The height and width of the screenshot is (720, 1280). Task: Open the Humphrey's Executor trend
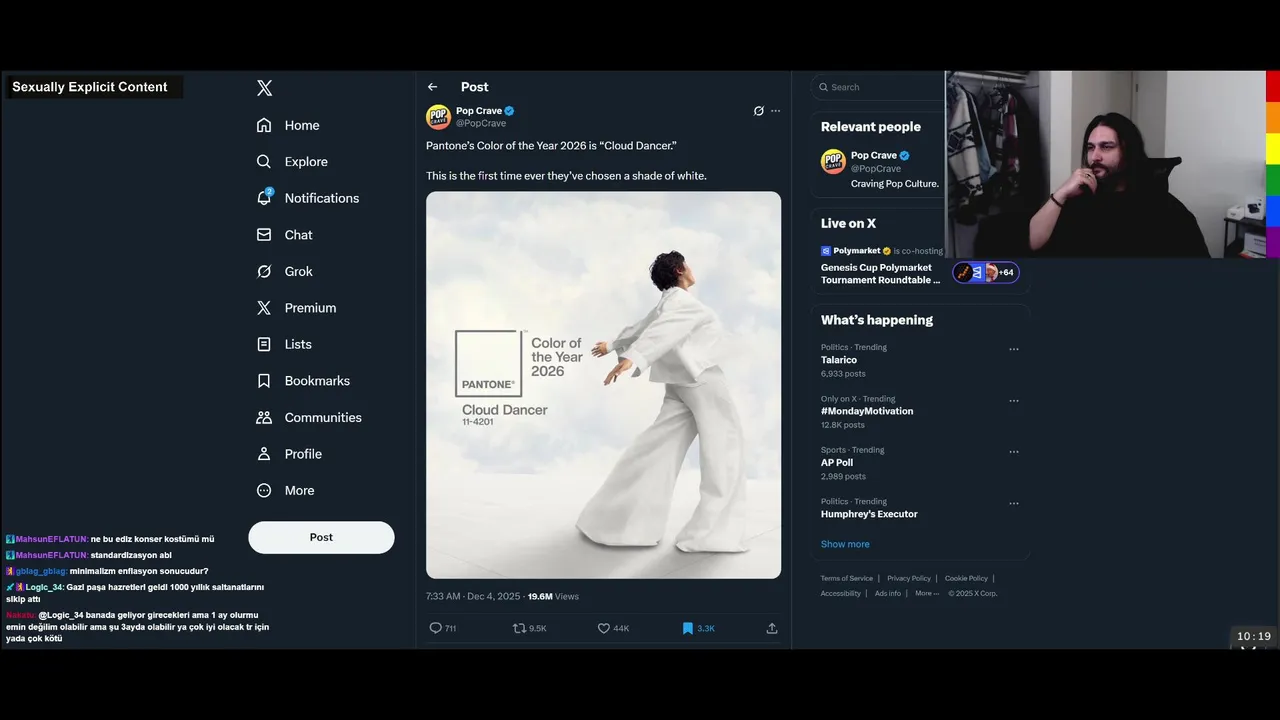869,514
